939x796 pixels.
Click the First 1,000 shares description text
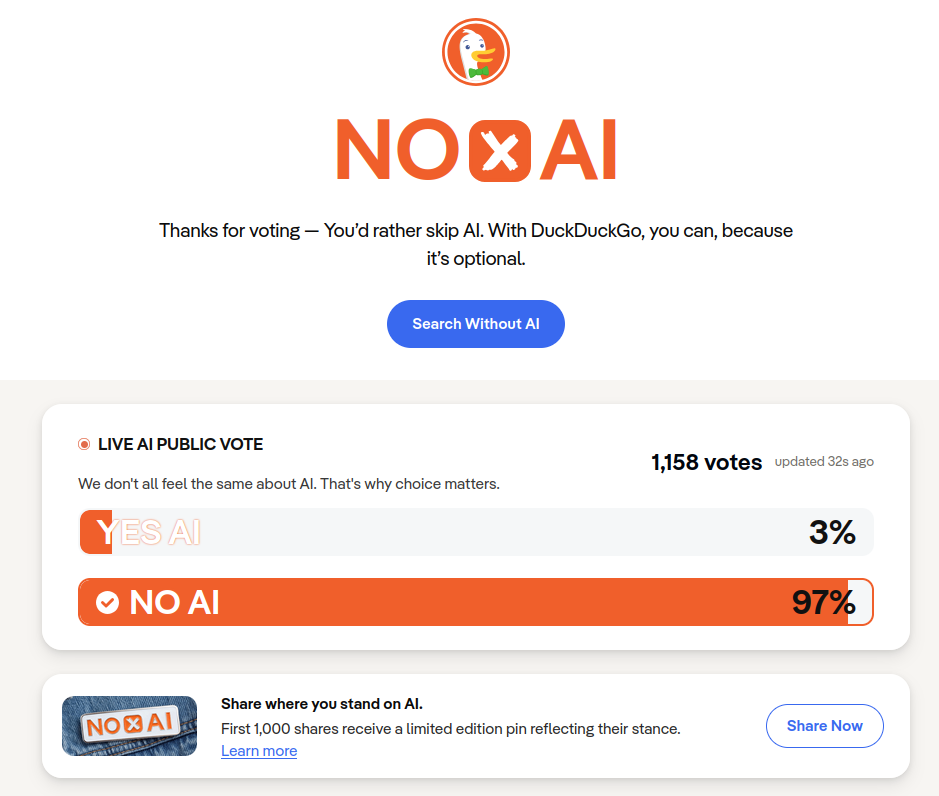(x=450, y=729)
